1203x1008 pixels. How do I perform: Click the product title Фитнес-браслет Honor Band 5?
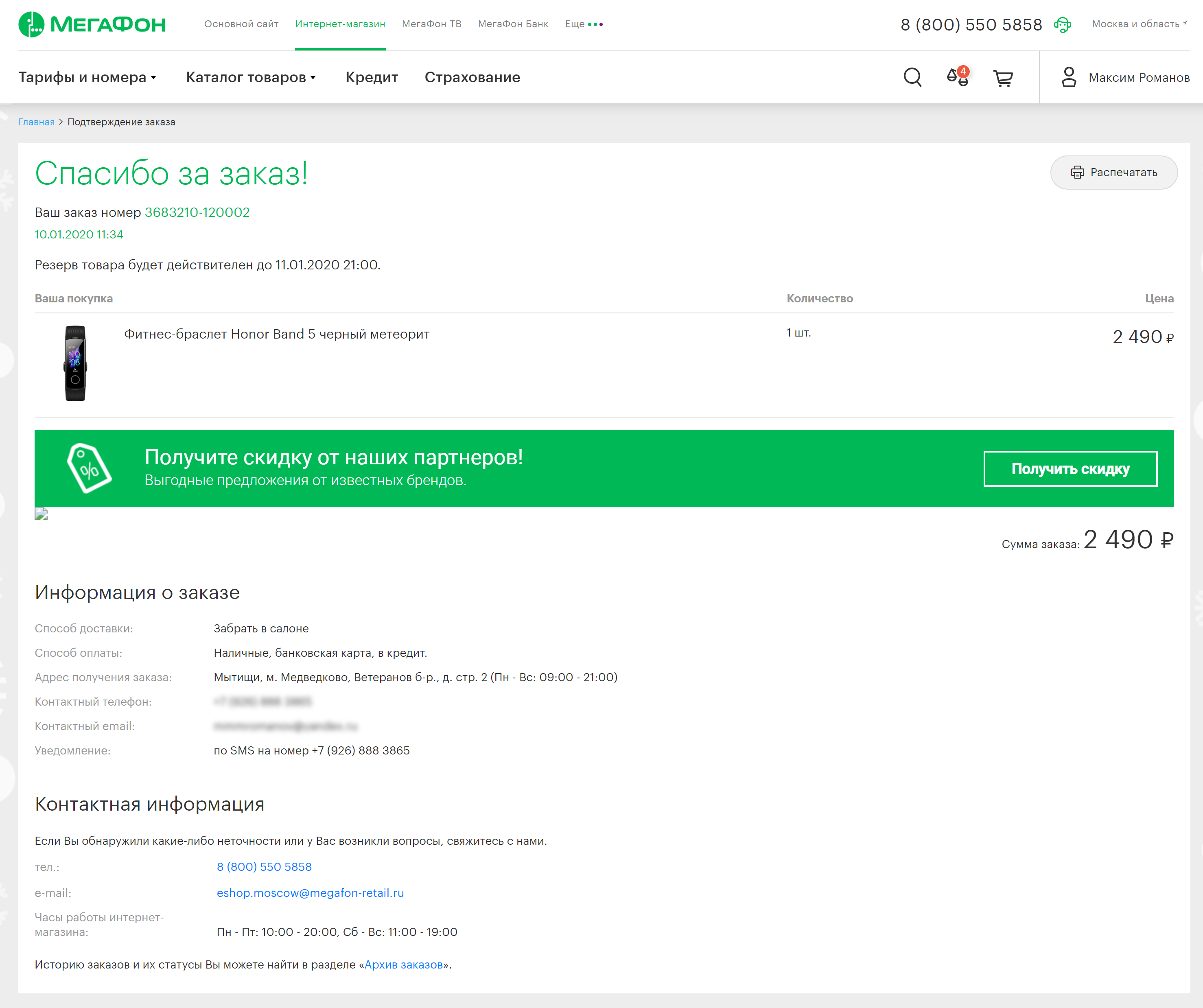click(x=277, y=334)
